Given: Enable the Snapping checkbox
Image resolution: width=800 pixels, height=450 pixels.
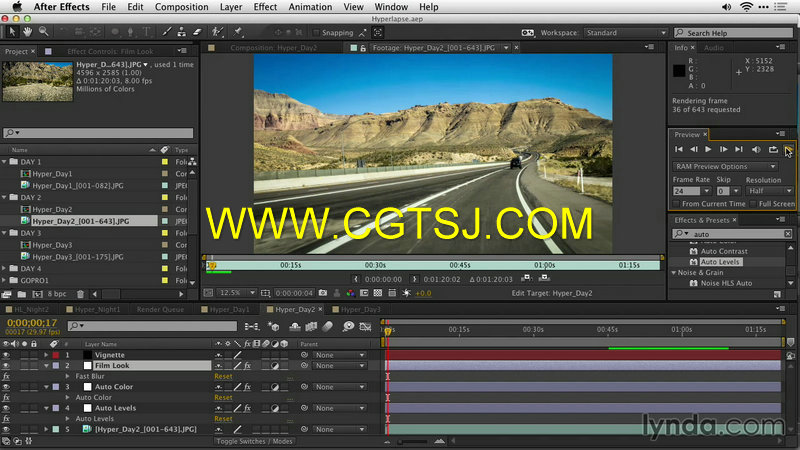Looking at the screenshot, I should click(x=316, y=33).
